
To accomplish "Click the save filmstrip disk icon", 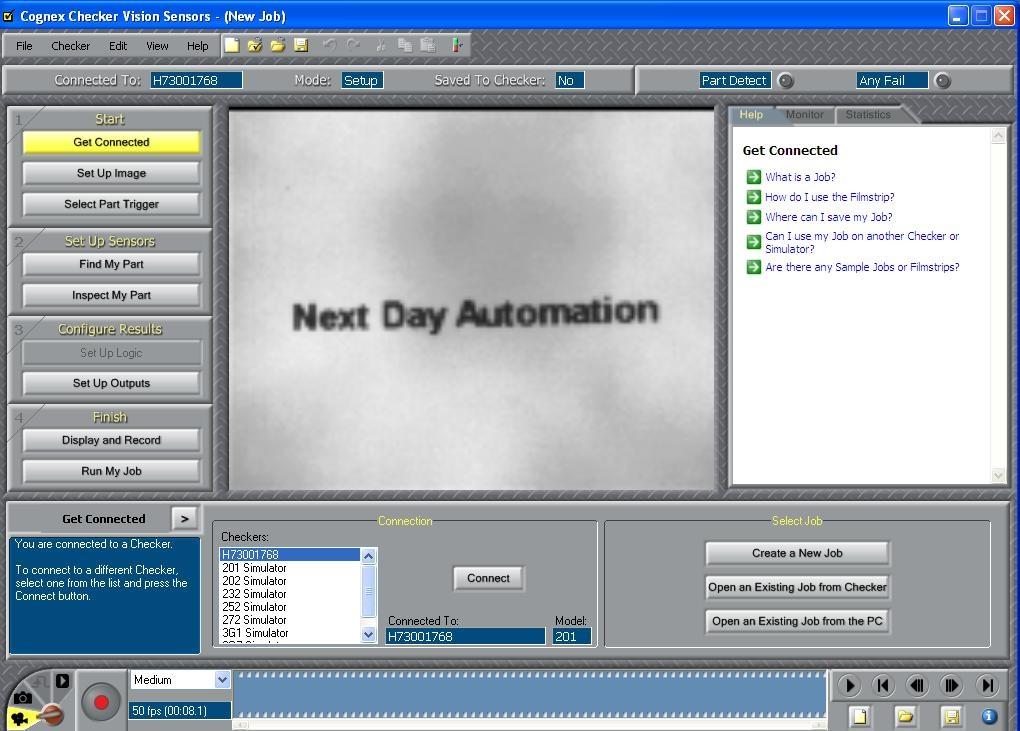I will point(951,716).
